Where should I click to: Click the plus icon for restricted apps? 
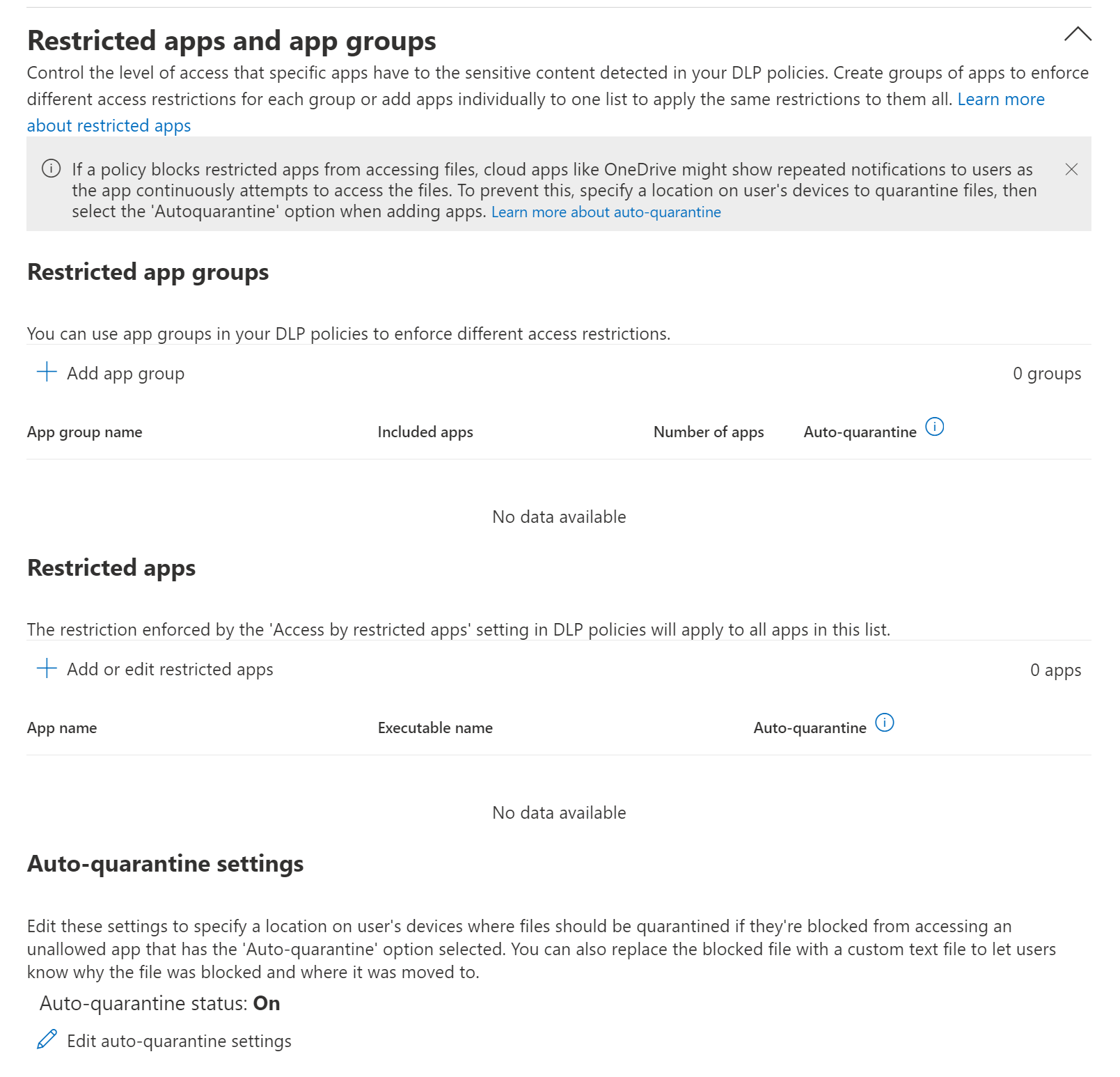click(x=47, y=668)
